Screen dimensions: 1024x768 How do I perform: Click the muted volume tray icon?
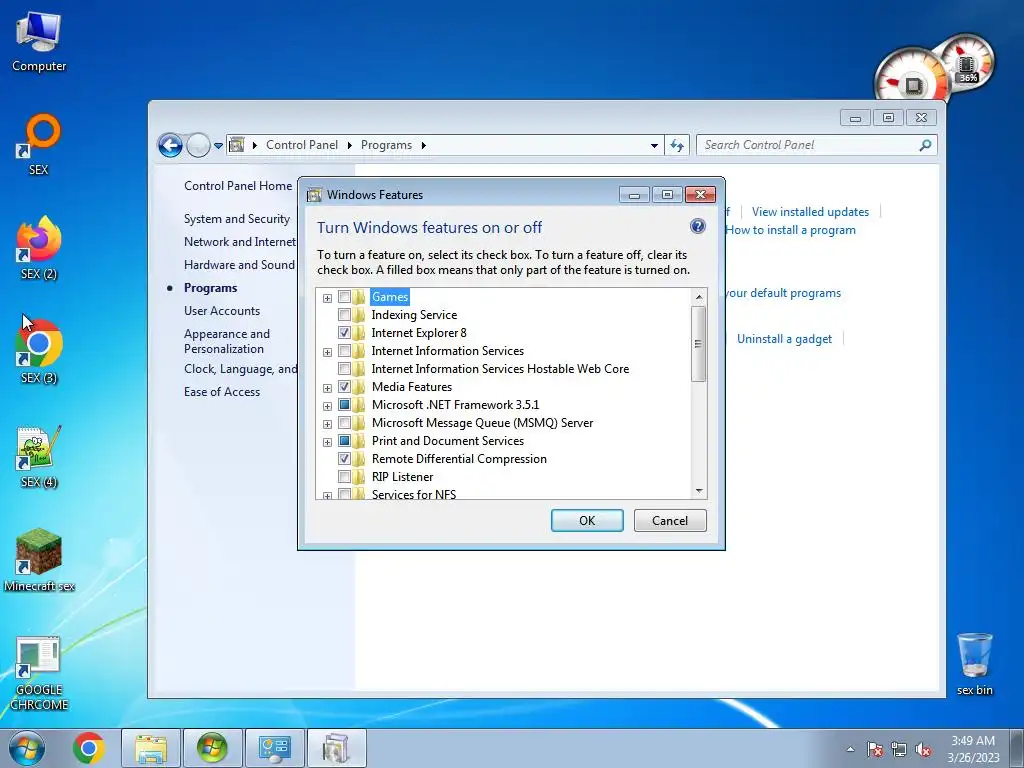tap(923, 749)
